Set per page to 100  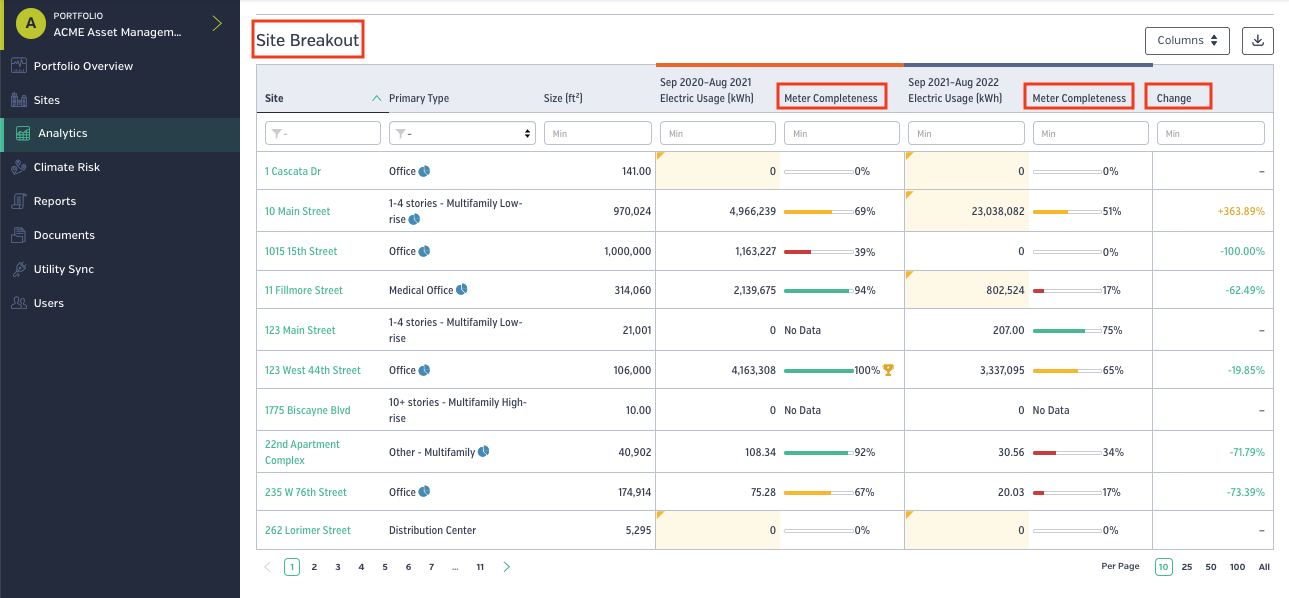(1238, 567)
